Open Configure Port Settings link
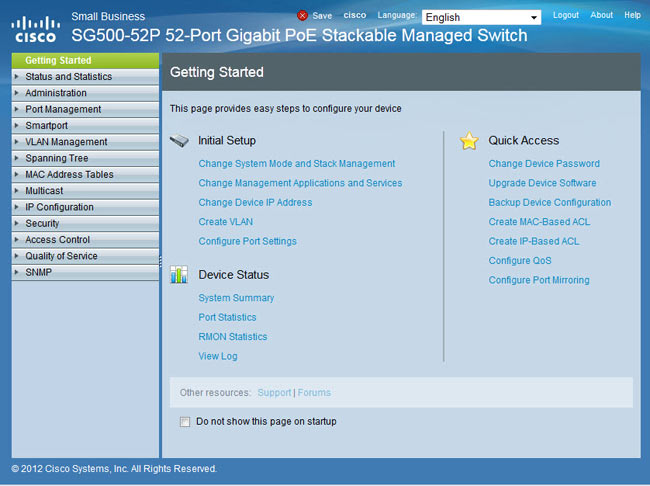 [x=247, y=241]
